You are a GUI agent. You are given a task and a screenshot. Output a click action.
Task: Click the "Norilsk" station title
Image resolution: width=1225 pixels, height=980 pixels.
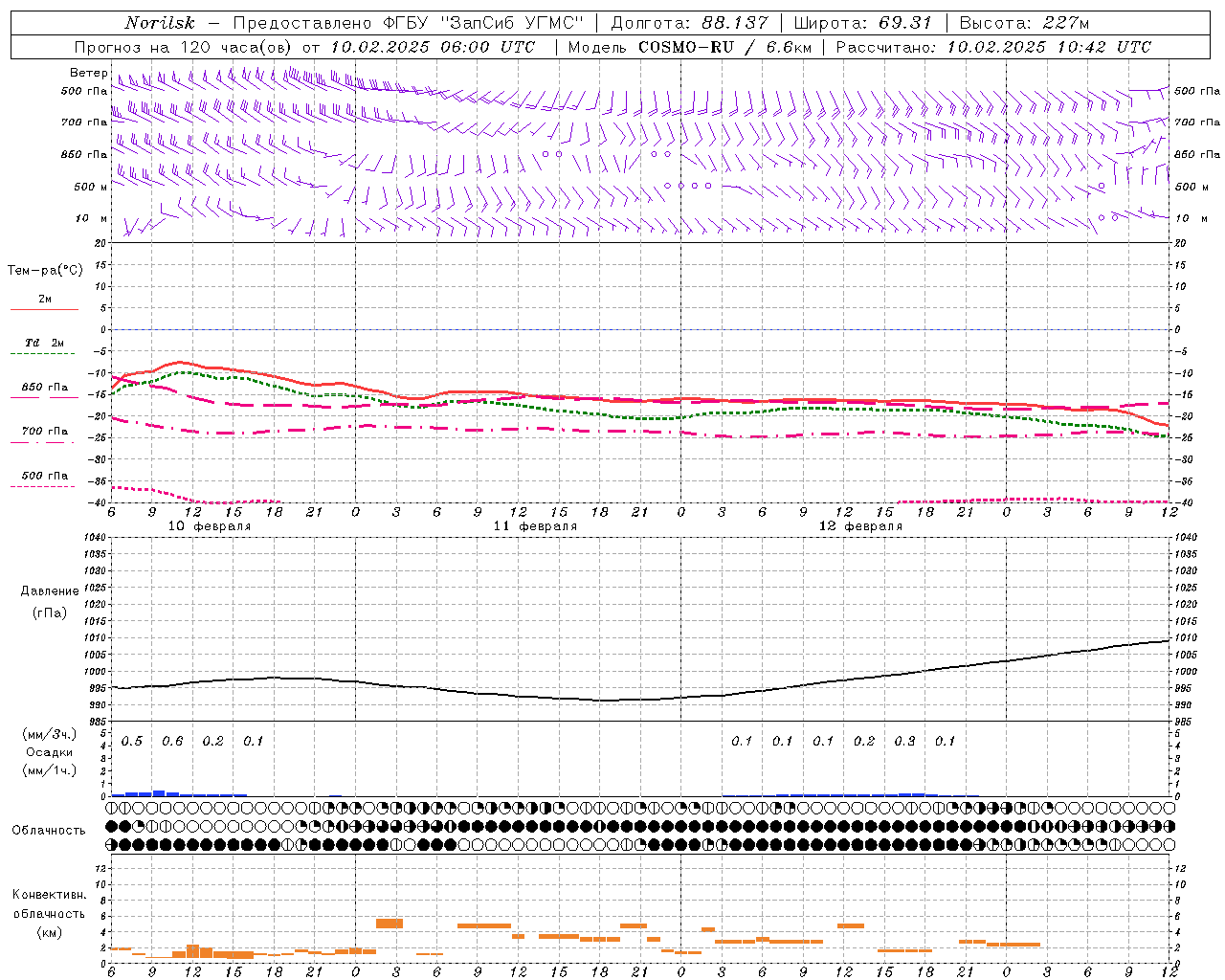point(160,23)
